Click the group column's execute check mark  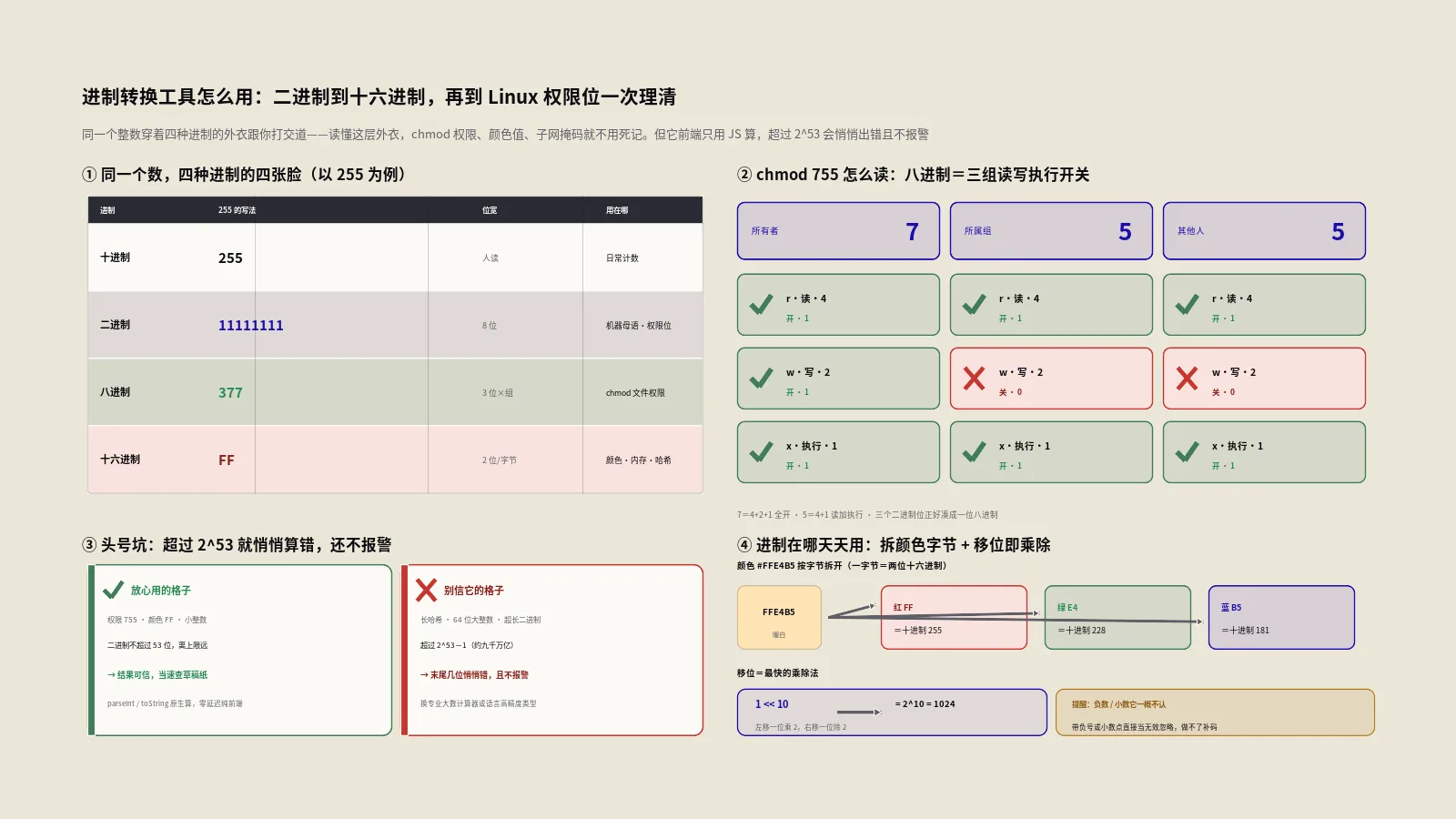click(974, 452)
